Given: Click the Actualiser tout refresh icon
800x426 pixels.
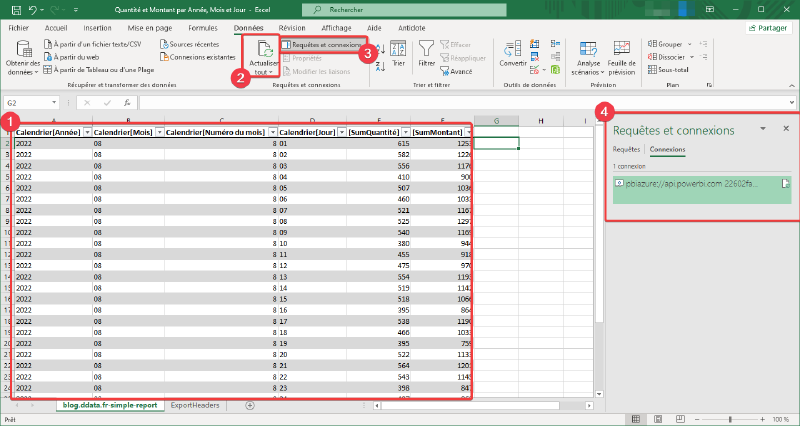Looking at the screenshot, I should coord(264,49).
